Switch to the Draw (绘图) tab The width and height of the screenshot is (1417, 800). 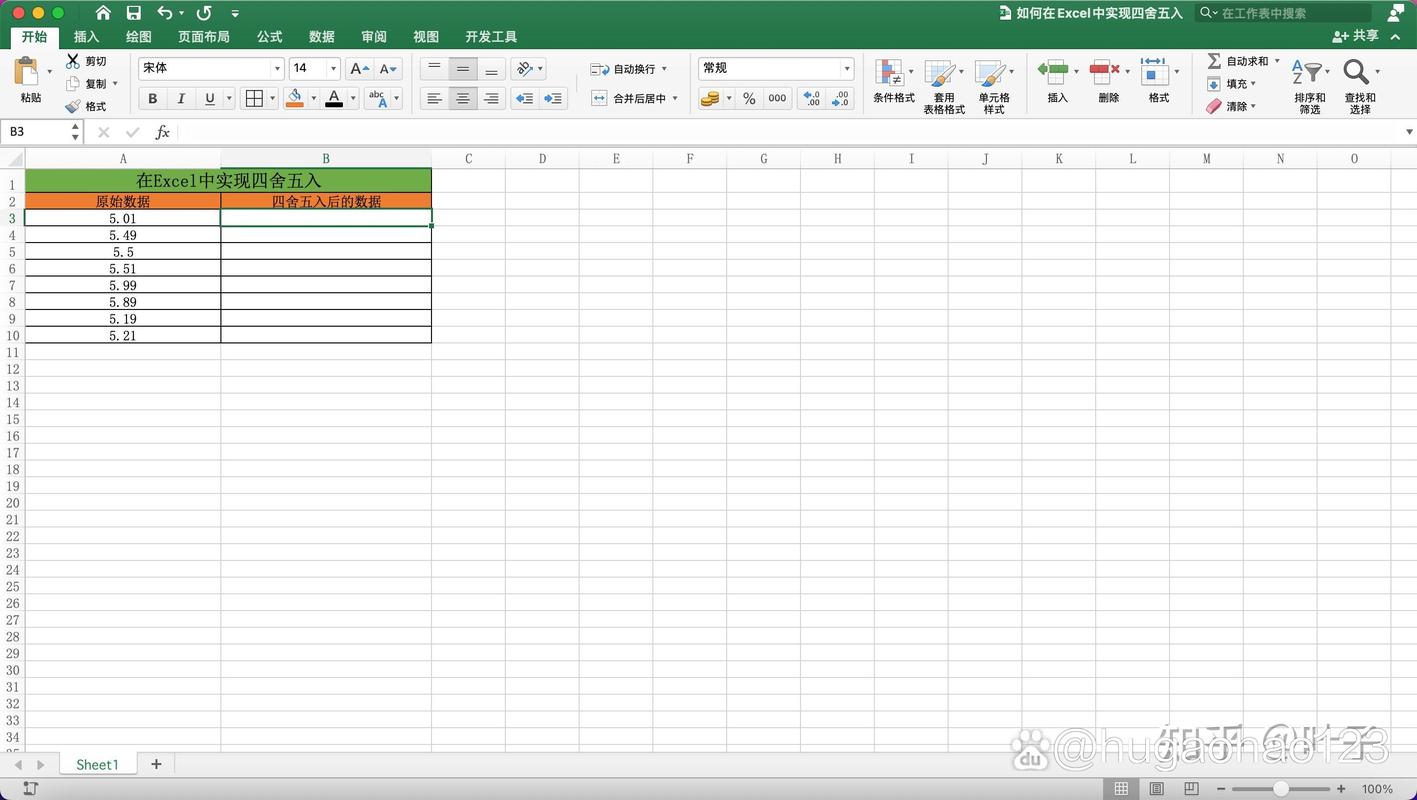tap(139, 37)
